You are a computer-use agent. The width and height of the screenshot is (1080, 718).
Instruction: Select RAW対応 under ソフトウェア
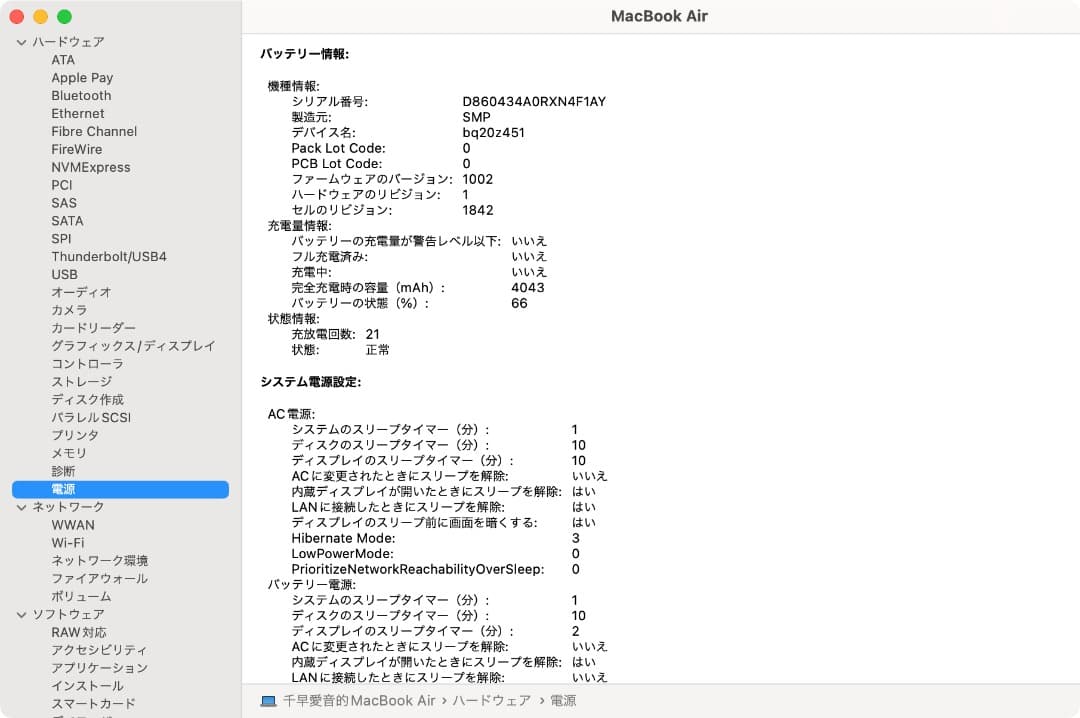79,633
